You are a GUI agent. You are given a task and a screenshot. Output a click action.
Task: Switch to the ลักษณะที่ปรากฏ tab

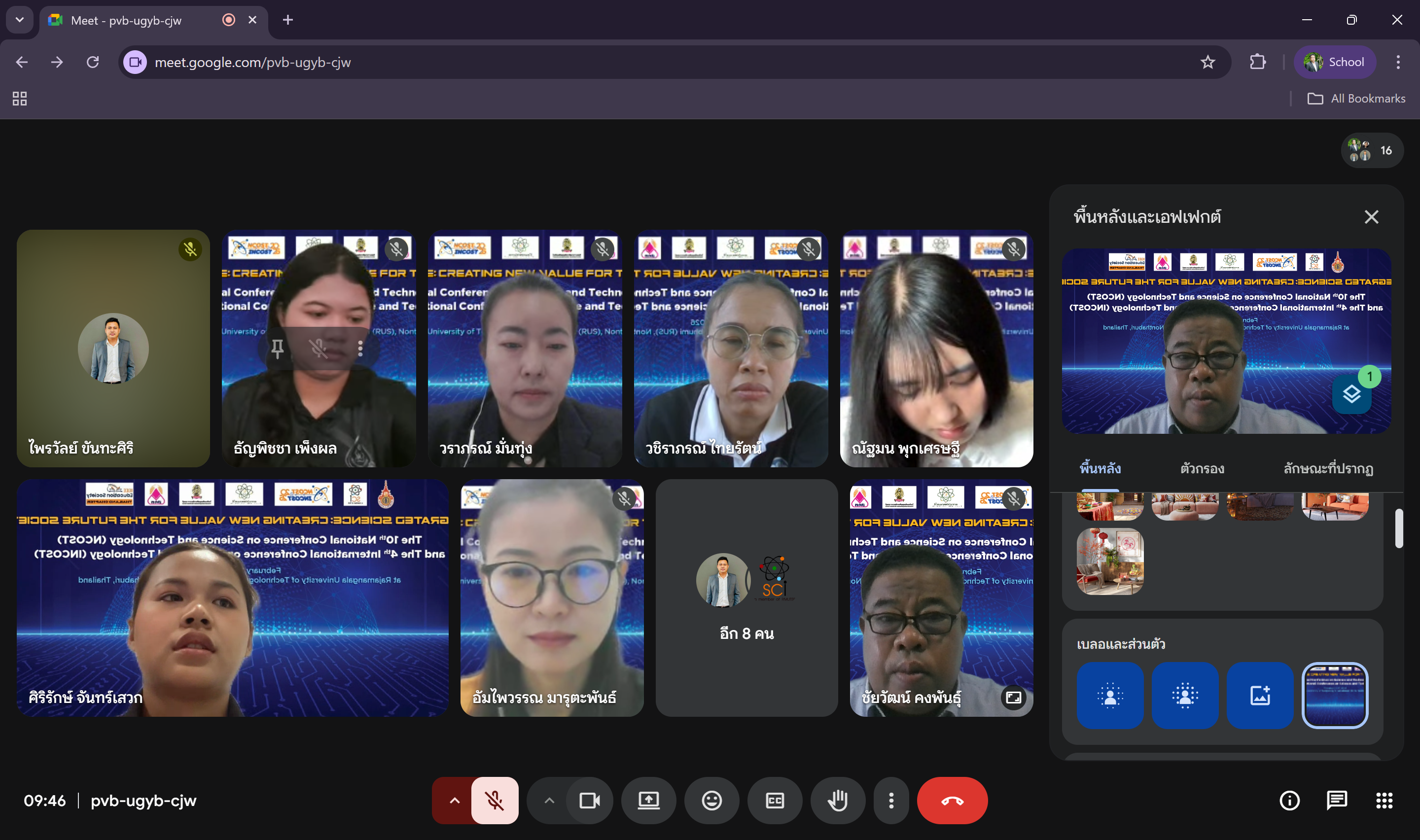click(1328, 469)
